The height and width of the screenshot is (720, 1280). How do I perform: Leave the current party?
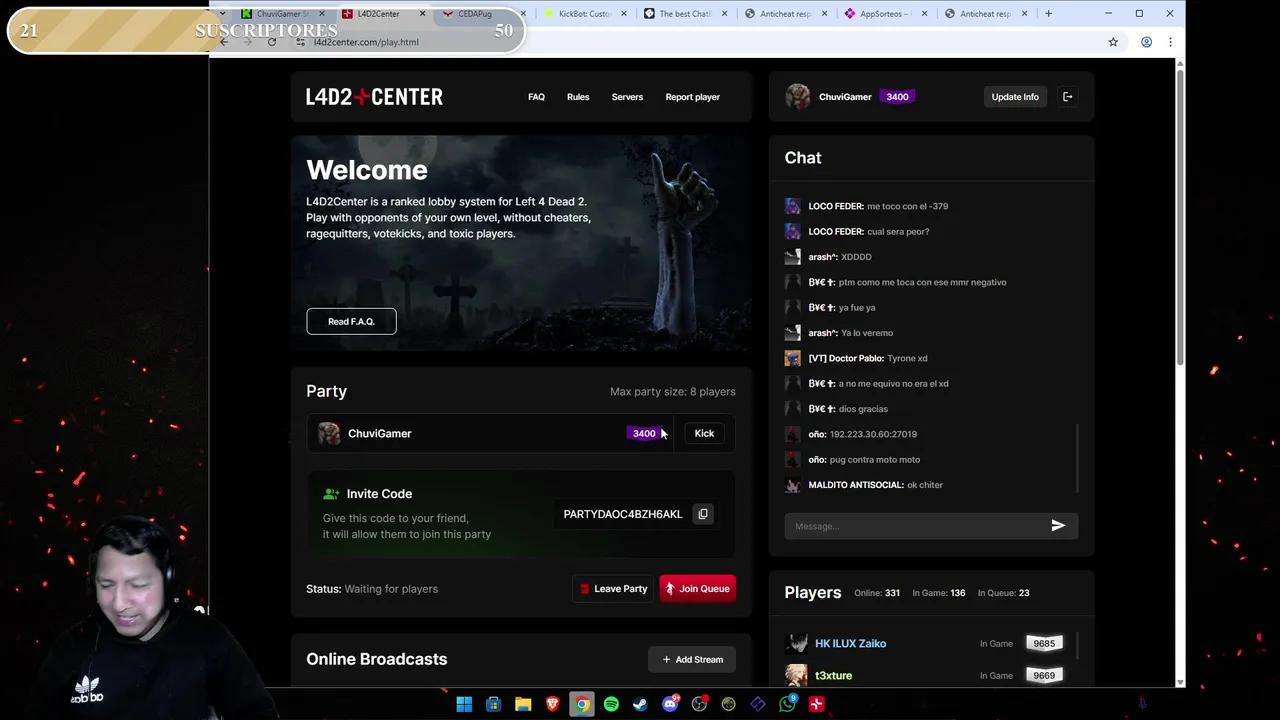[x=613, y=589]
